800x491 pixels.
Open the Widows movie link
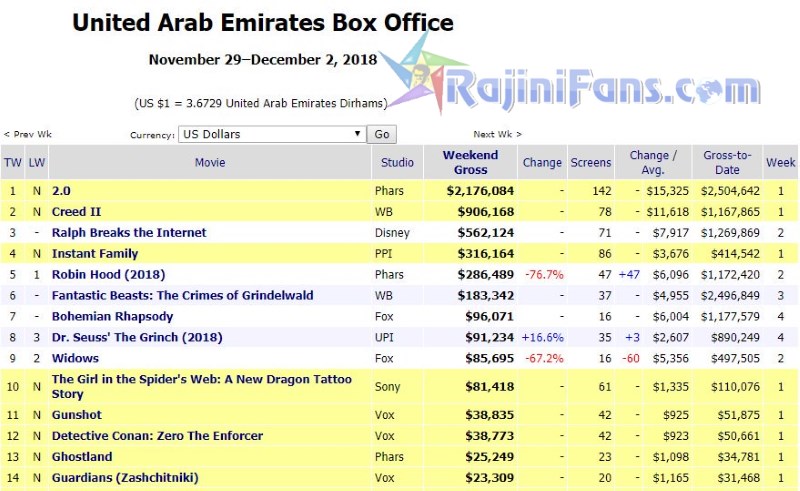click(73, 357)
